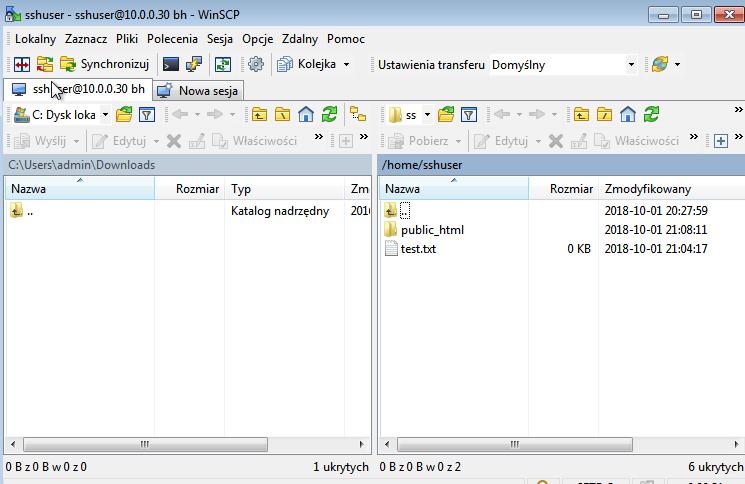Click the remote panel root directory icon

click(604, 114)
